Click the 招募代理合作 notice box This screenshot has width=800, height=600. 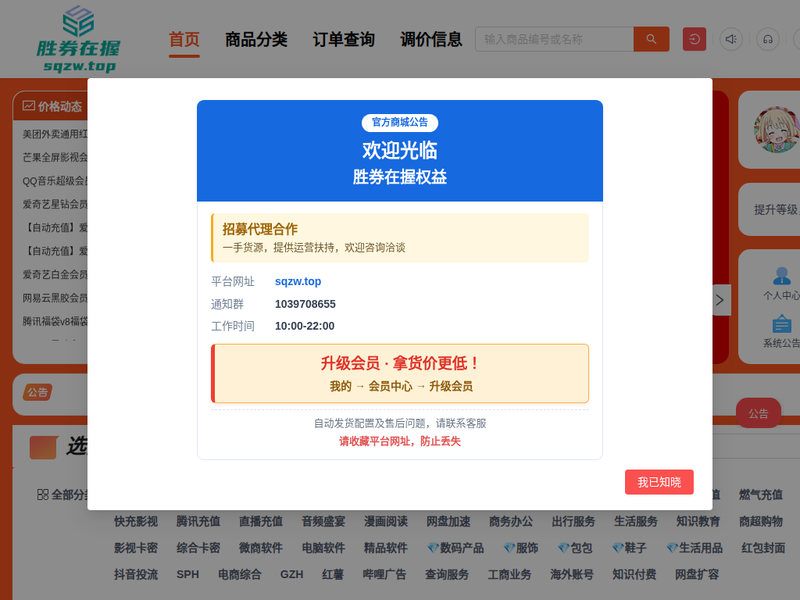pyautogui.click(x=400, y=238)
